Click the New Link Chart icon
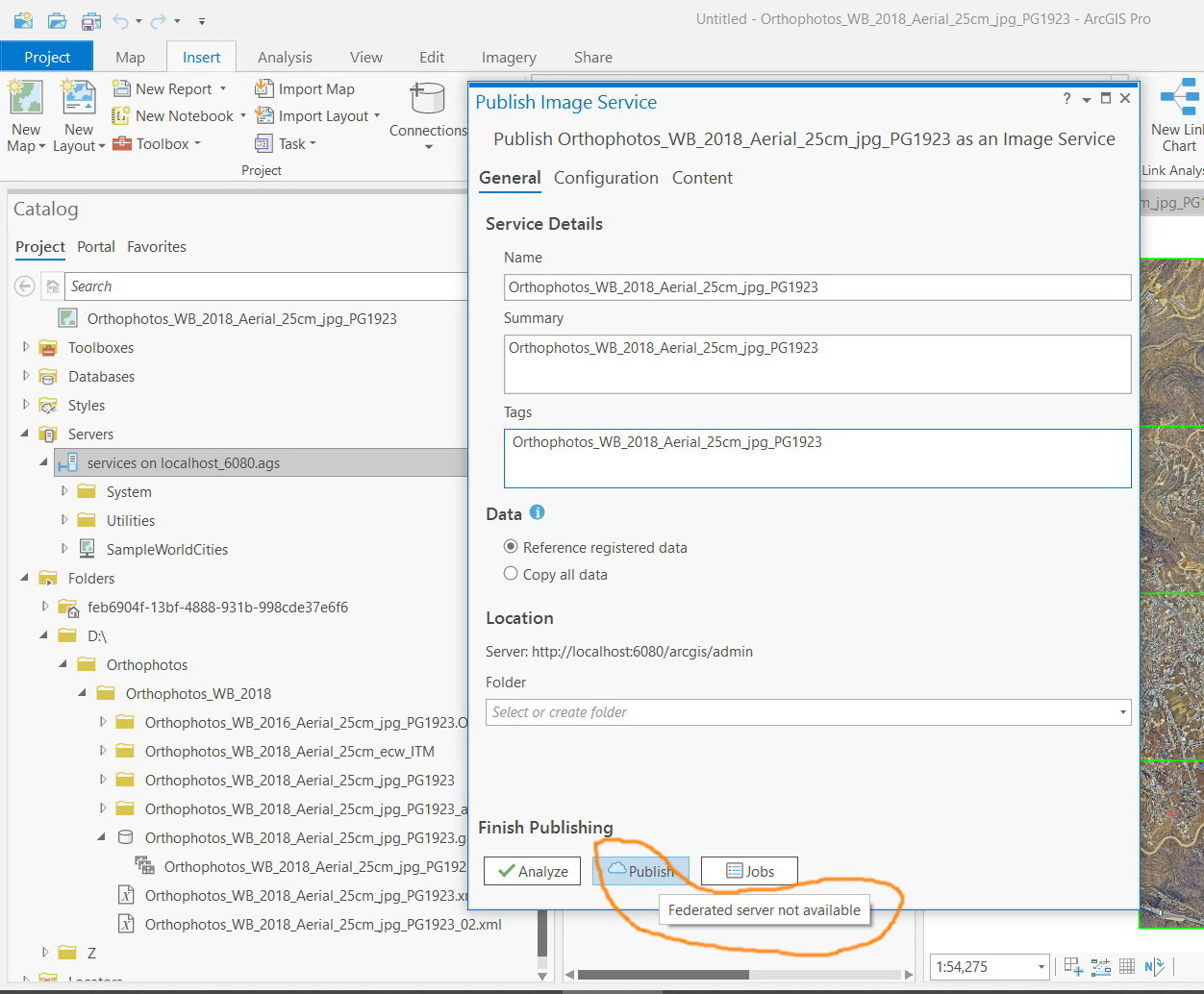This screenshot has height=994, width=1204. click(x=1179, y=97)
